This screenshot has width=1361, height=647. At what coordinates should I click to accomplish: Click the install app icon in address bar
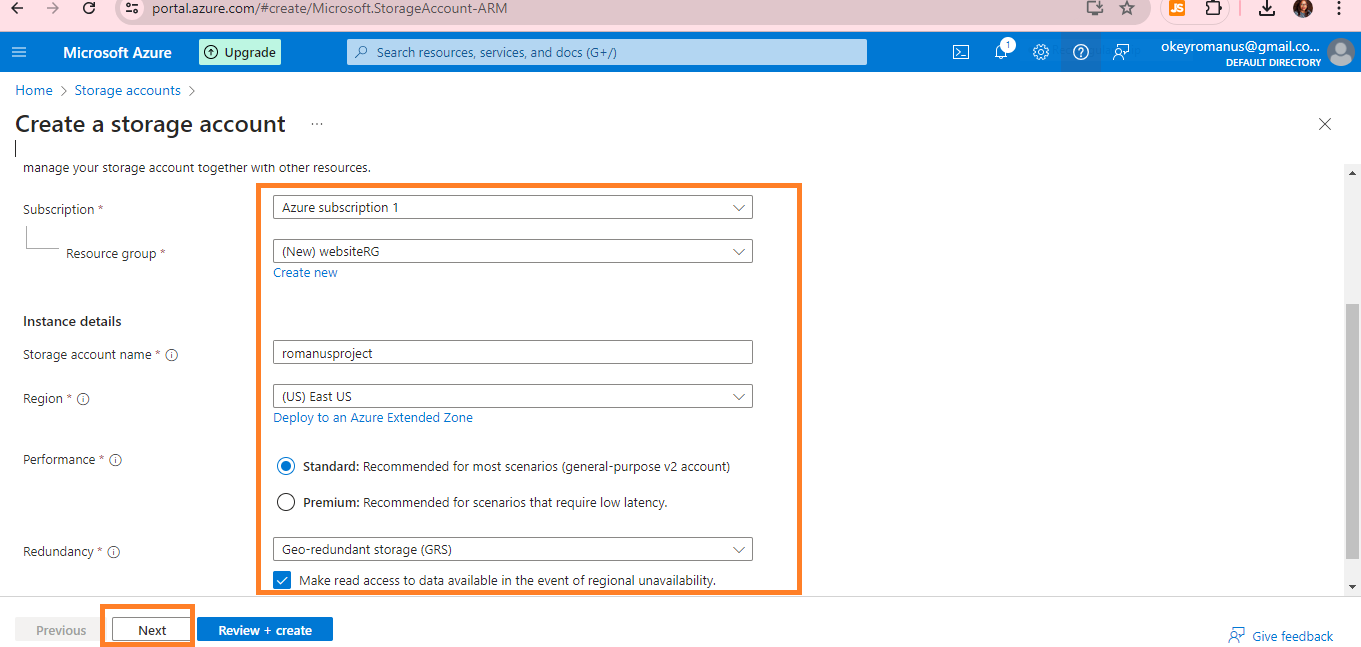pyautogui.click(x=1094, y=8)
